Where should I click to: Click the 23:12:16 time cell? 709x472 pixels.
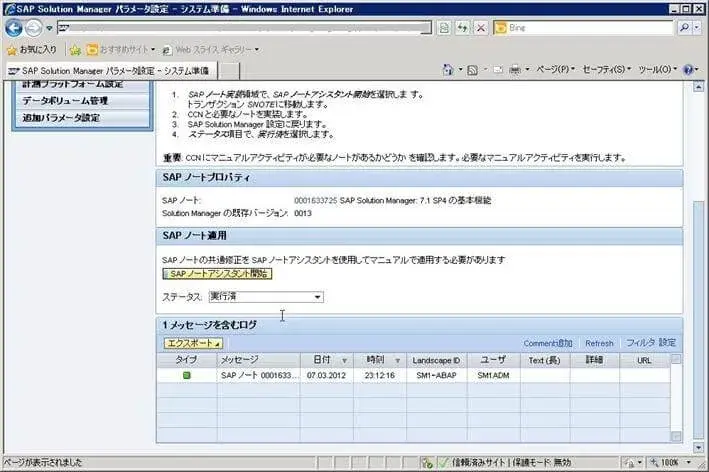coord(380,375)
